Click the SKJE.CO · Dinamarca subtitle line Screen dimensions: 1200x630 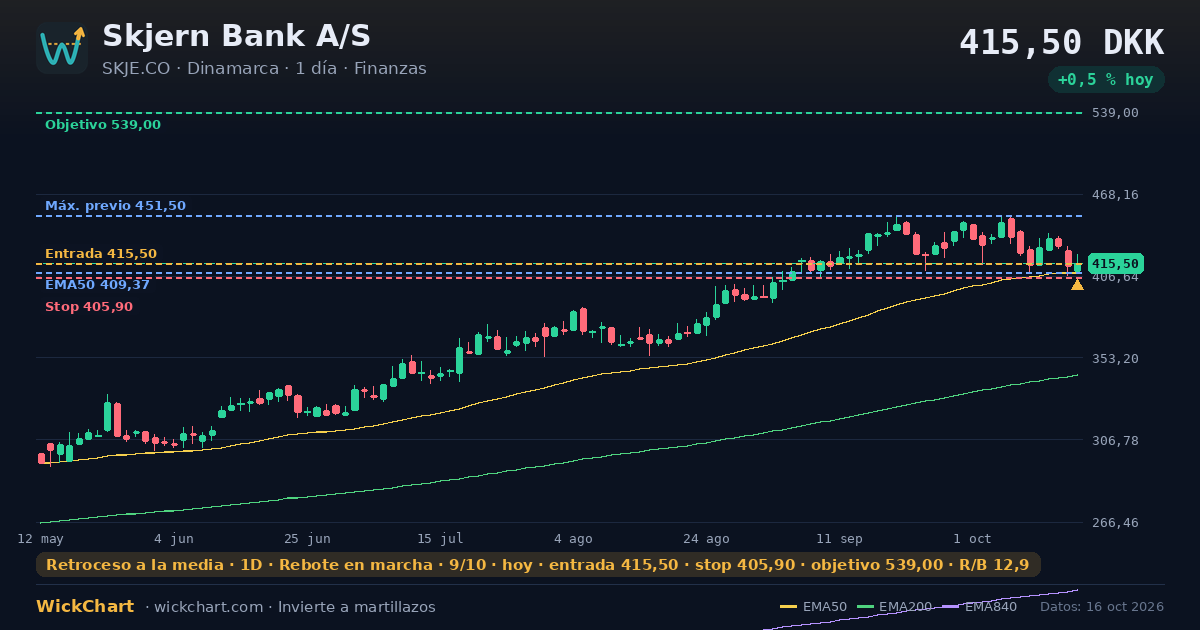(264, 69)
